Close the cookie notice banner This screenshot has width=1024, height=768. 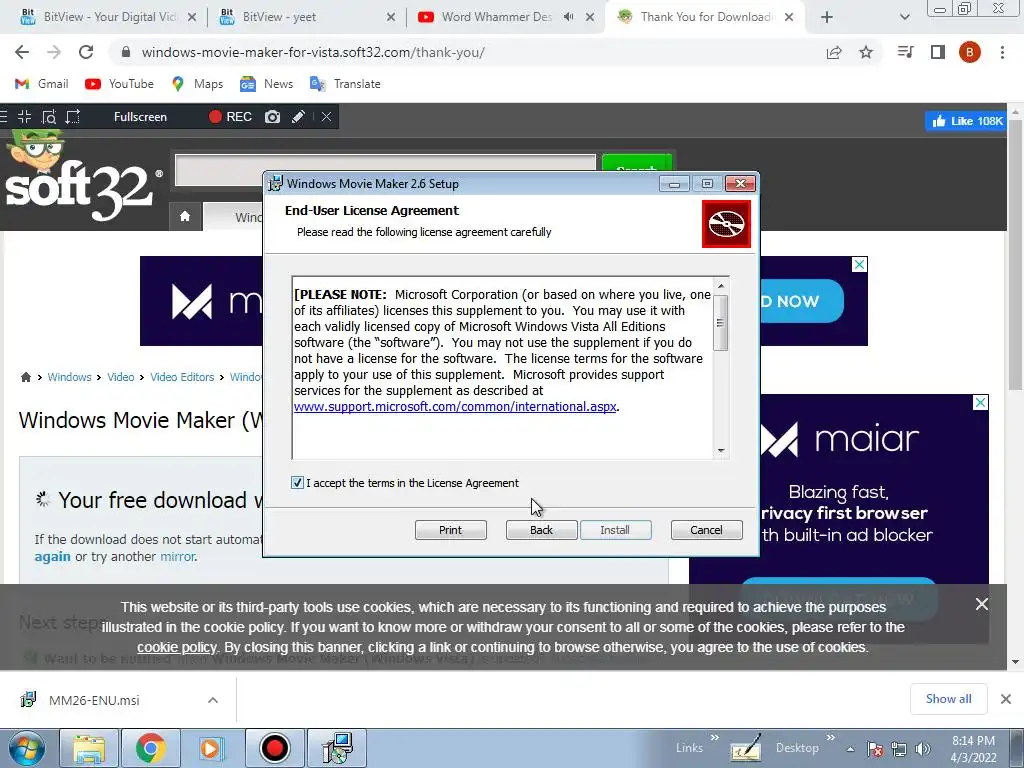click(x=982, y=604)
